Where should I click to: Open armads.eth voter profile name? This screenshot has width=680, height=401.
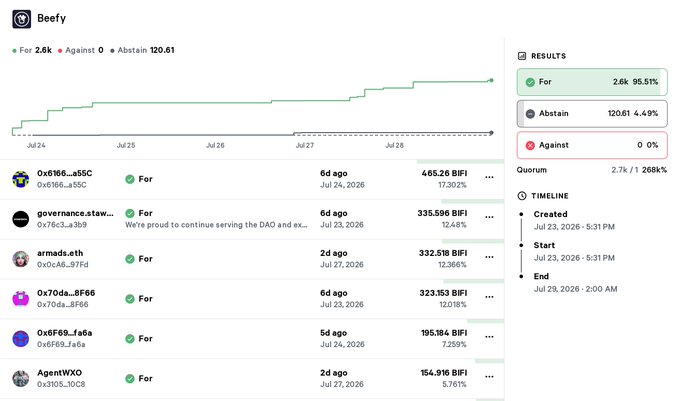coord(60,253)
